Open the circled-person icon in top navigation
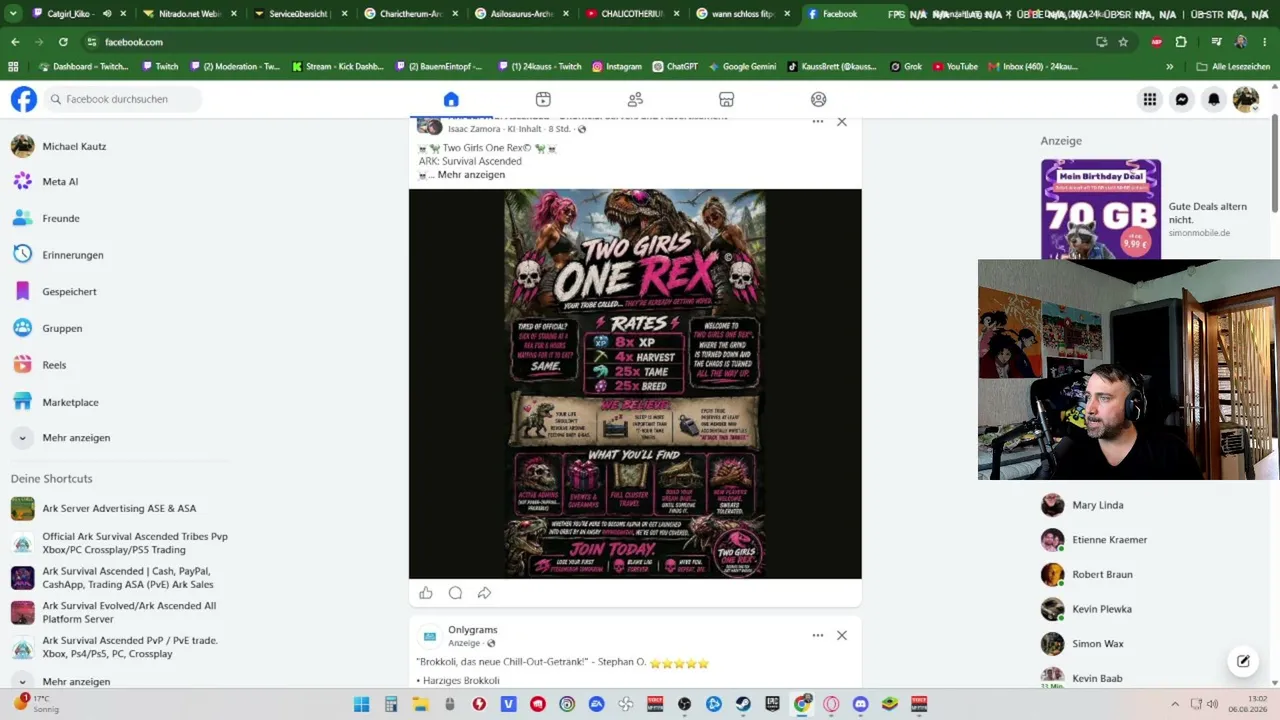Viewport: 1280px width, 720px height. (x=819, y=99)
